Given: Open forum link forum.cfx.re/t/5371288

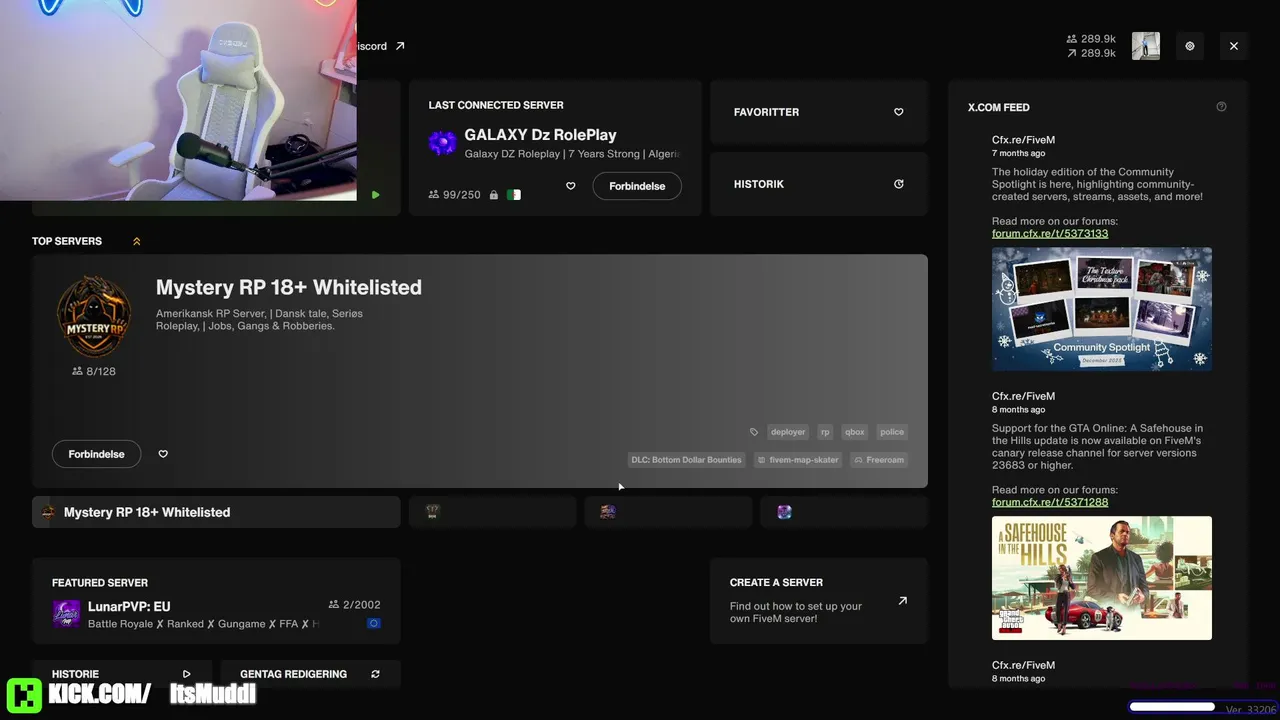Looking at the screenshot, I should [1050, 503].
